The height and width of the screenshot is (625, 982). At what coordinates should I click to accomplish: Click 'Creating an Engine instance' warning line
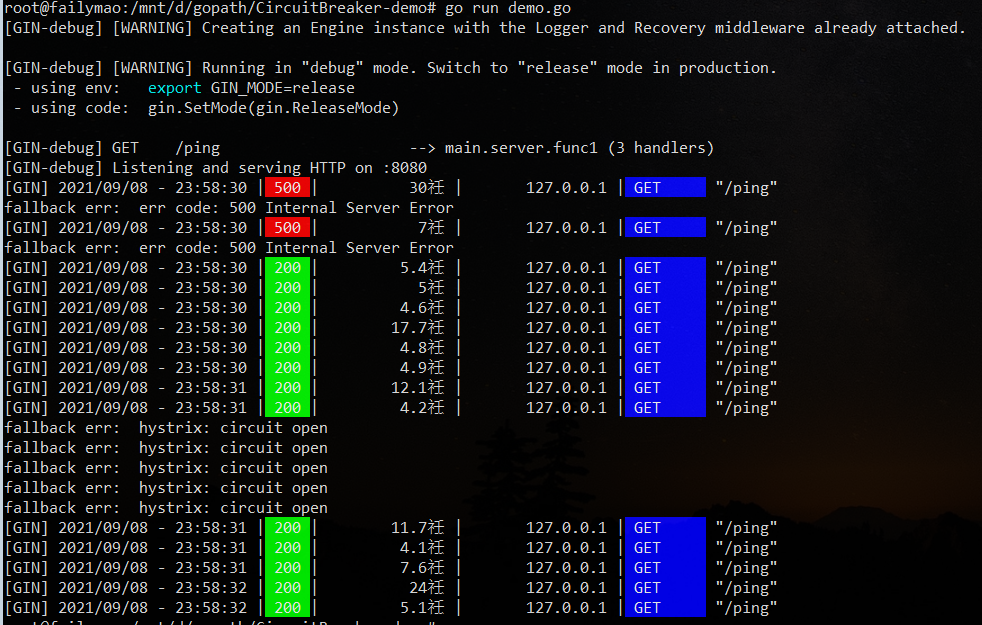tap(485, 28)
